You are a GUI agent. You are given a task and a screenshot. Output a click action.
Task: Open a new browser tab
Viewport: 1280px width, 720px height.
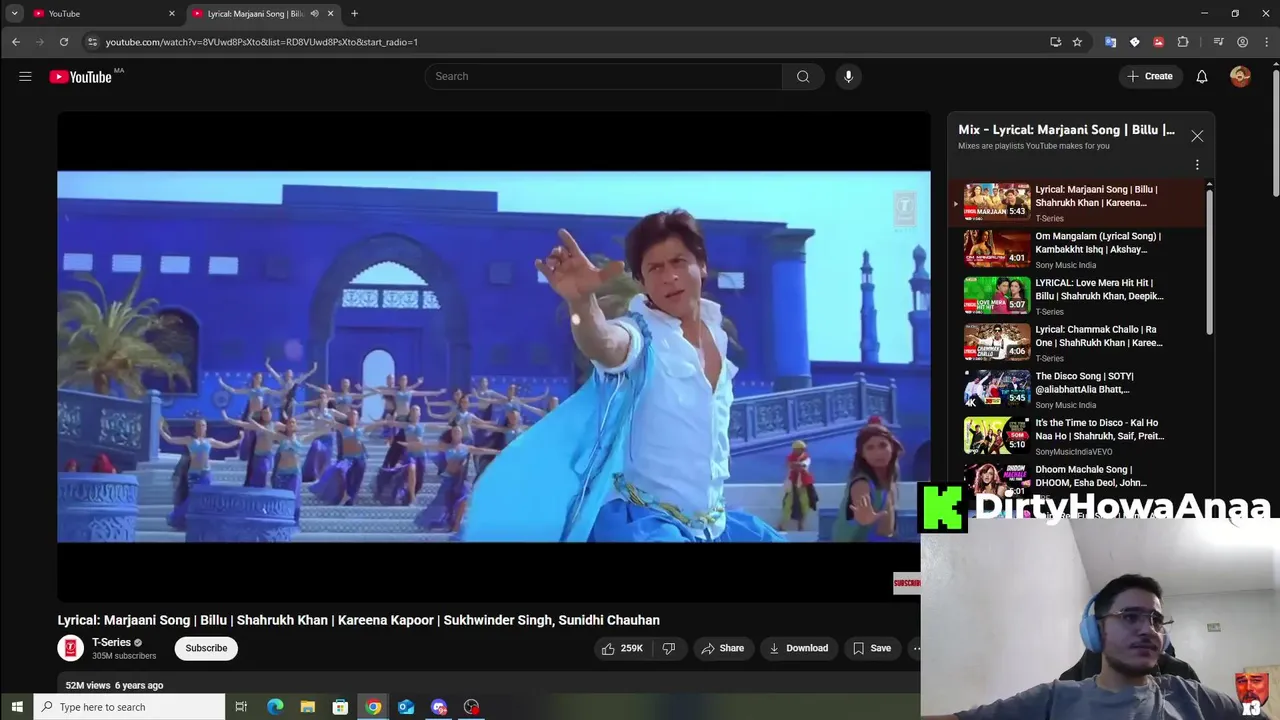[354, 13]
